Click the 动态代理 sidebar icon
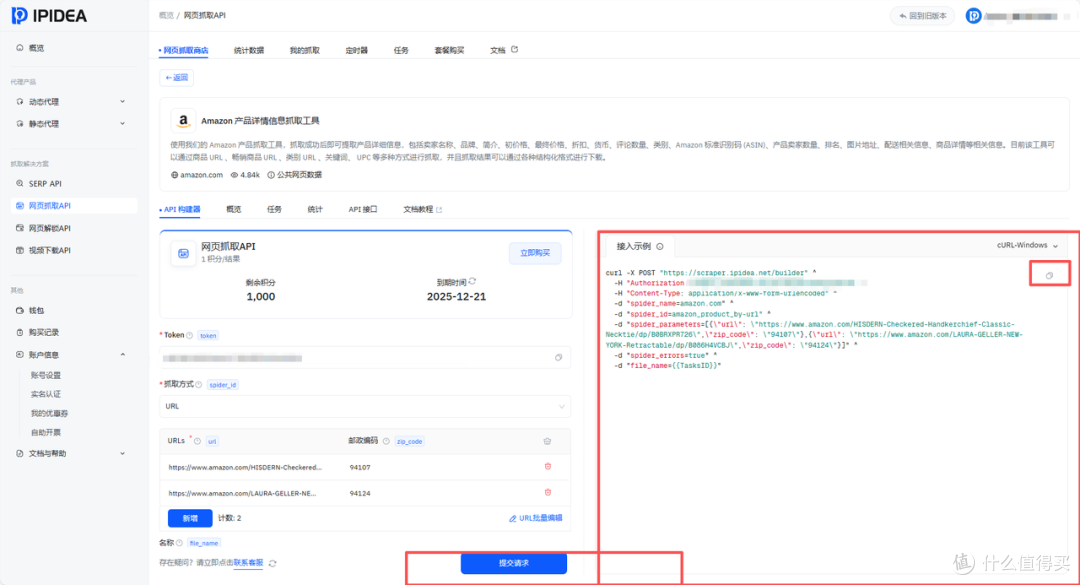Screen dimensions: 1080x585 (19, 101)
